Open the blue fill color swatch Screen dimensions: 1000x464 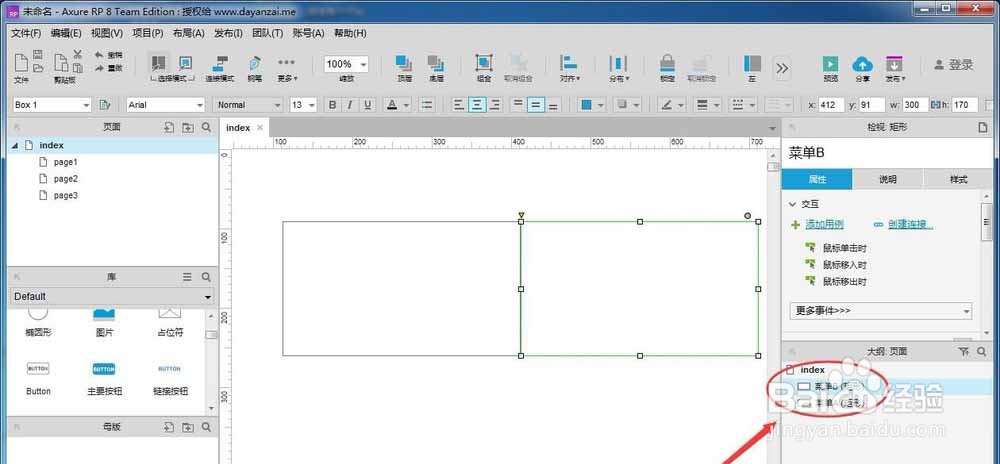586,105
